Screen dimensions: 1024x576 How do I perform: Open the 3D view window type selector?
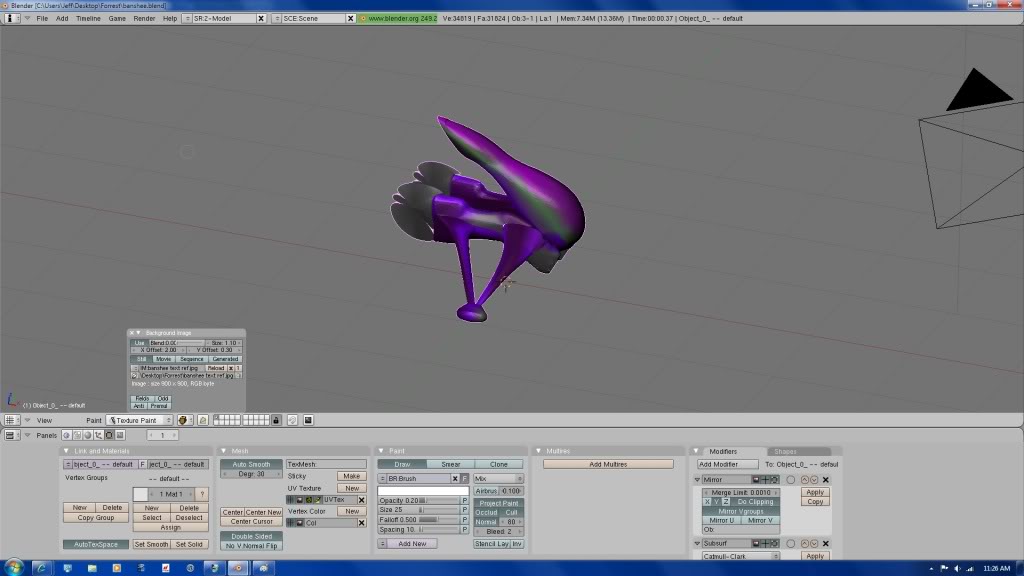click(x=10, y=420)
